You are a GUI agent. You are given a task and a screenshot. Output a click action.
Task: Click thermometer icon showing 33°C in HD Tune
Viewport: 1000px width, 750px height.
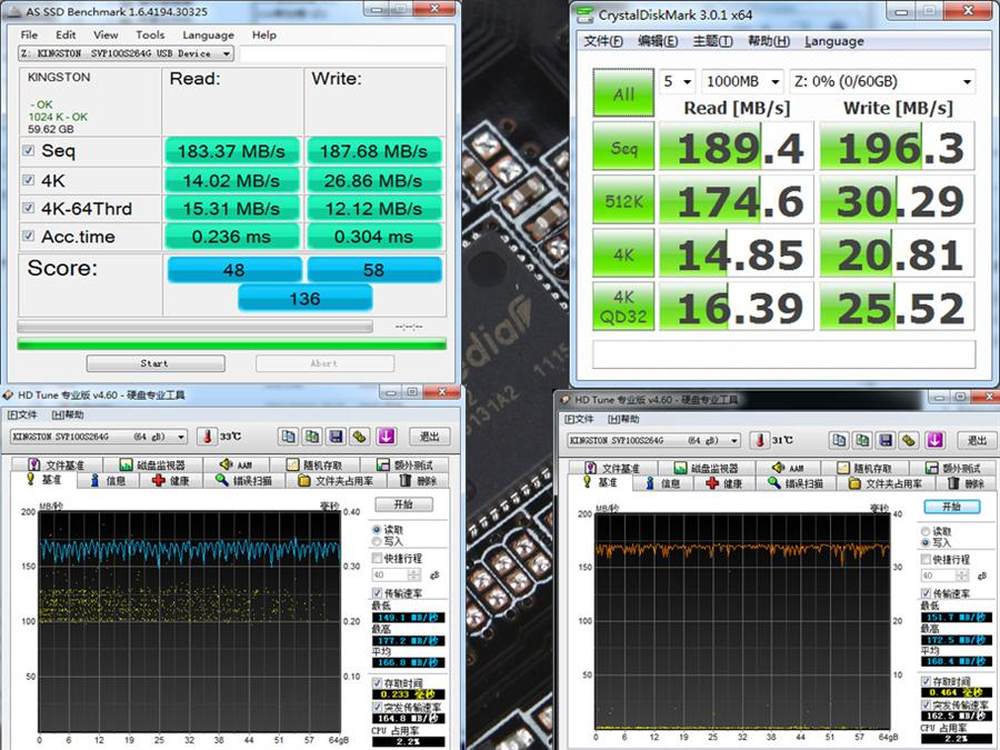pyautogui.click(x=207, y=436)
